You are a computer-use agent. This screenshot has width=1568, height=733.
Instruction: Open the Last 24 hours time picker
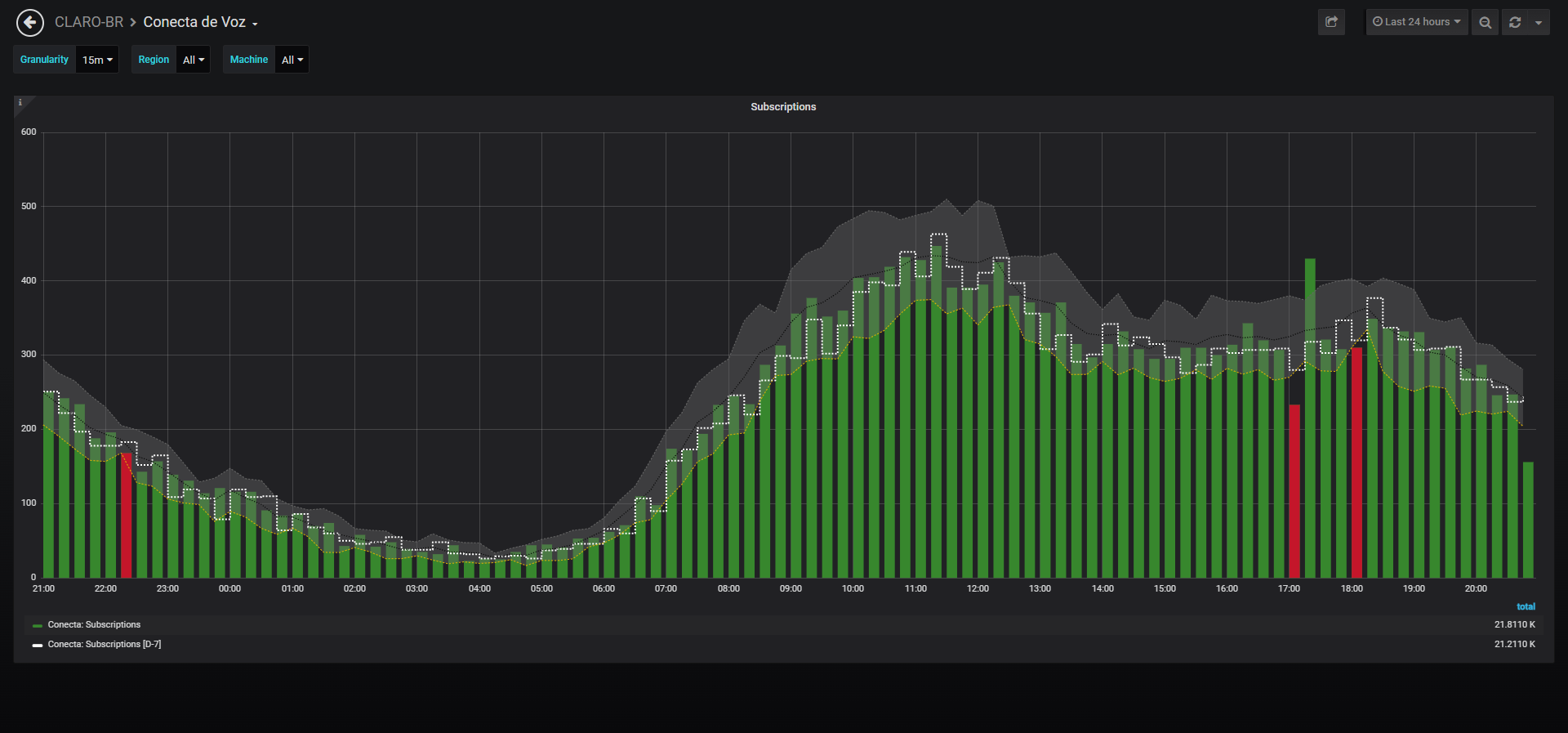click(1417, 22)
